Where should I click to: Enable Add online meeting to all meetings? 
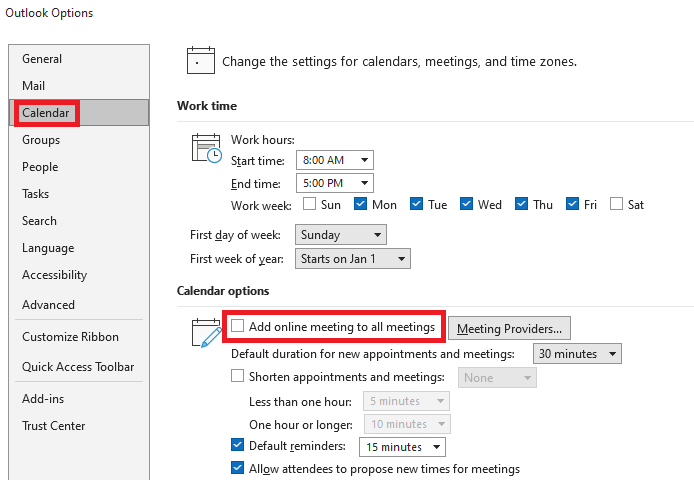[x=238, y=326]
